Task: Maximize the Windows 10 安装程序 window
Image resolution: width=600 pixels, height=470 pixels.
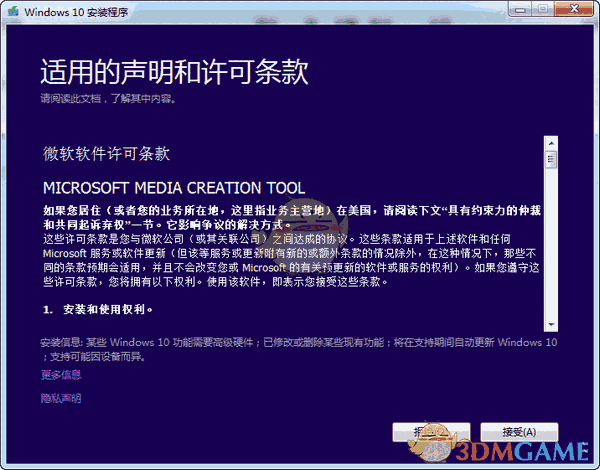Action: [x=543, y=9]
